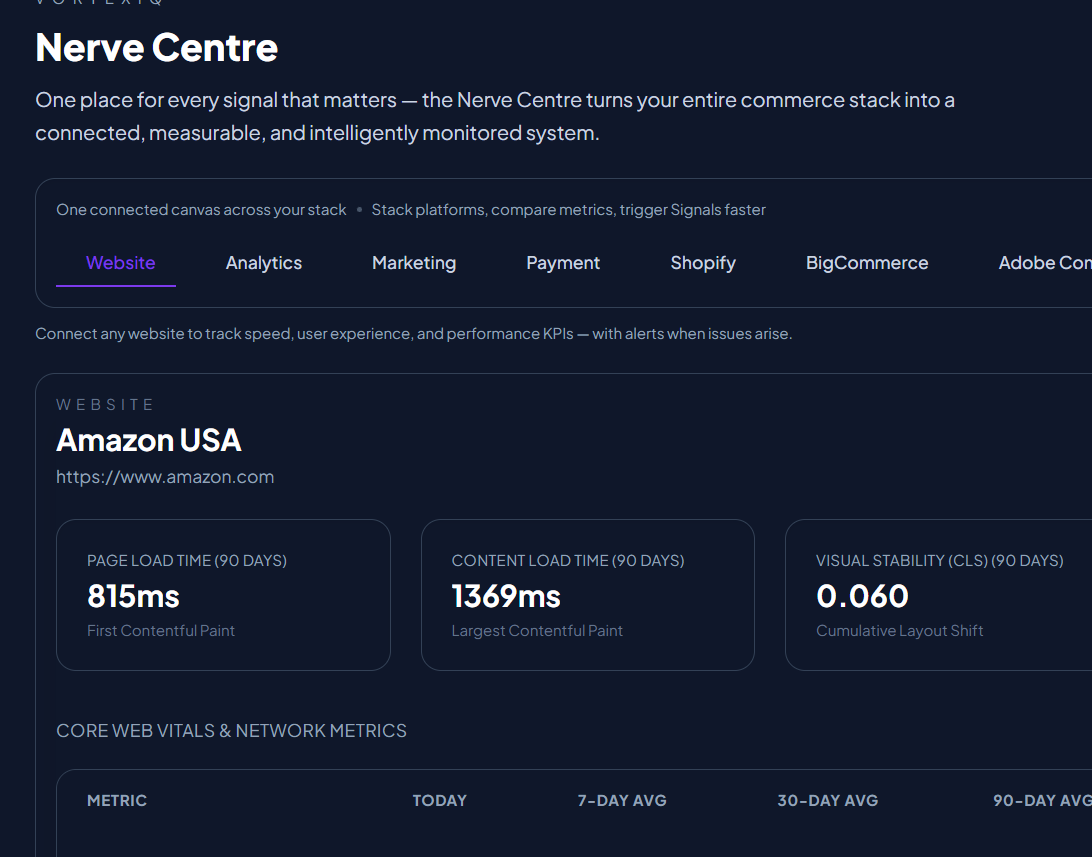Click the 90-DAY AVG column header
This screenshot has width=1092, height=857.
click(x=1043, y=801)
